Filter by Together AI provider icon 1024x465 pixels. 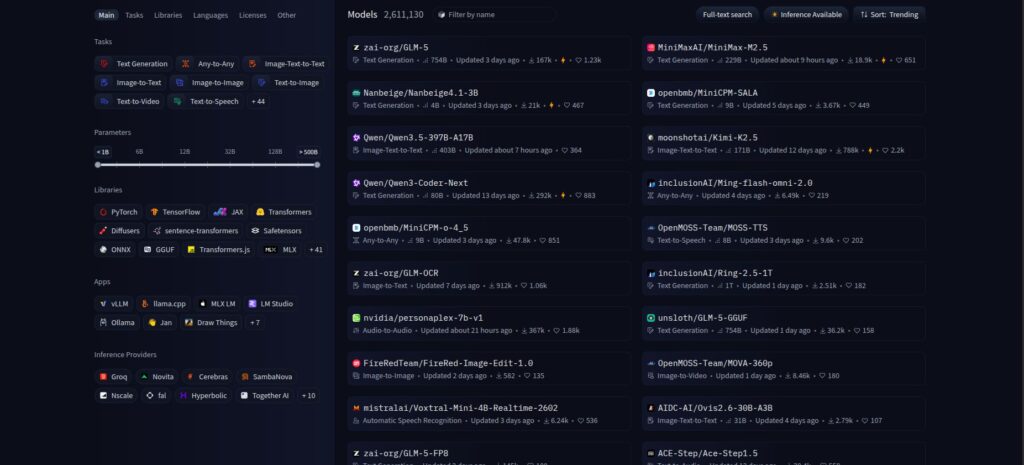point(244,396)
